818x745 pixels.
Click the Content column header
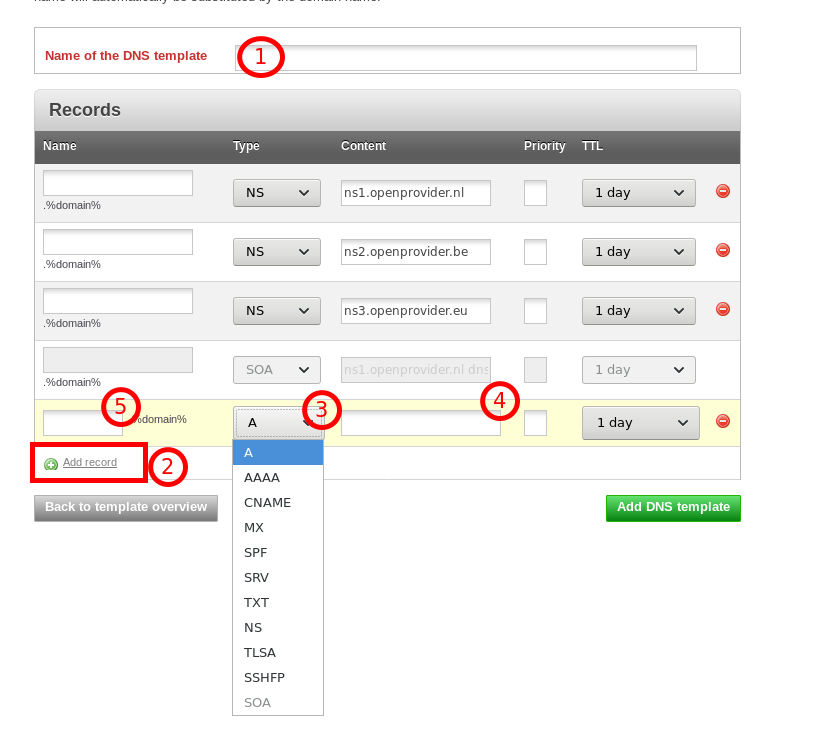click(x=363, y=146)
